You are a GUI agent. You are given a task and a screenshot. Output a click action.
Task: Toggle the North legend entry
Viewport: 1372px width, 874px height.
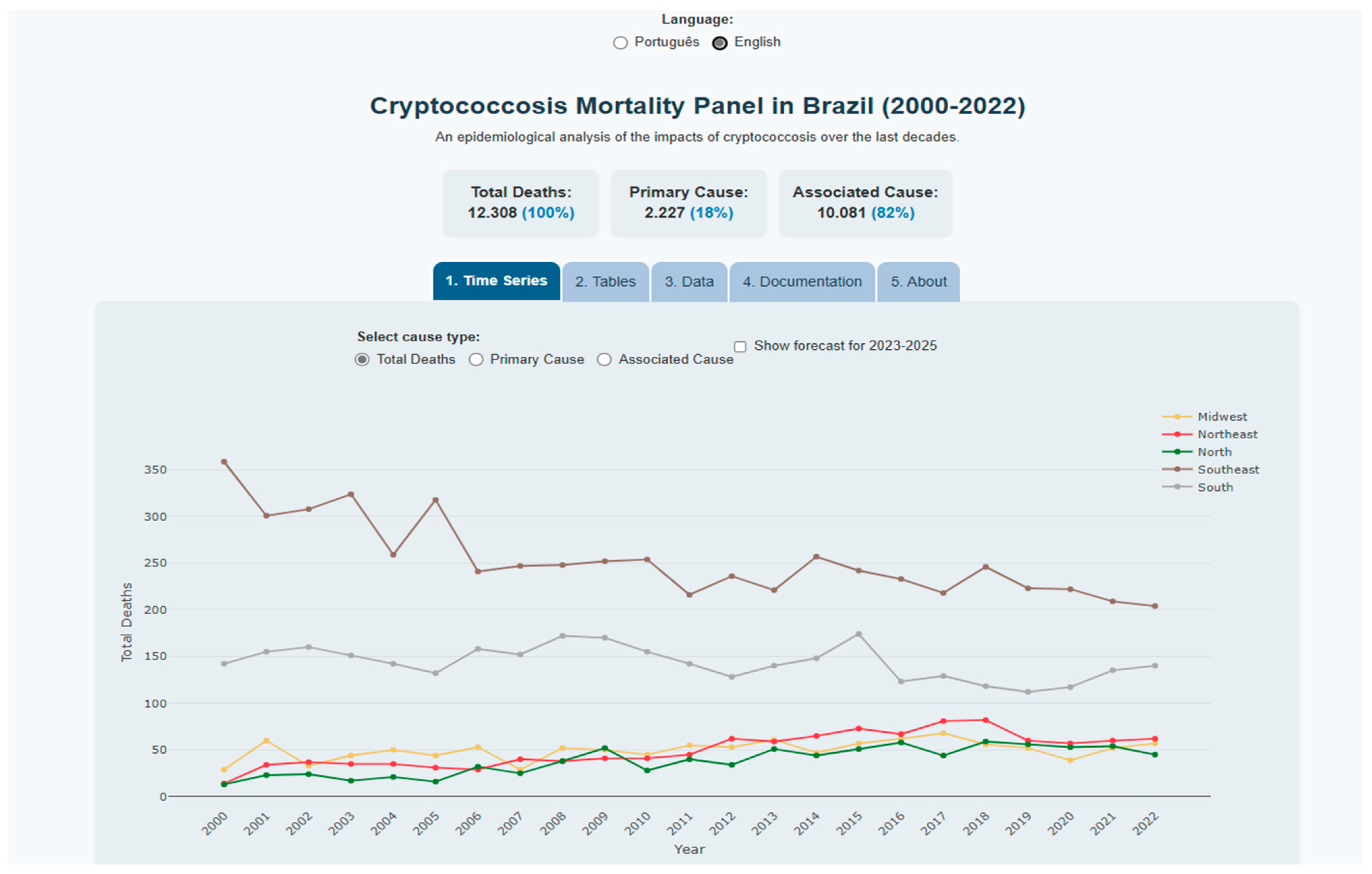(1214, 452)
